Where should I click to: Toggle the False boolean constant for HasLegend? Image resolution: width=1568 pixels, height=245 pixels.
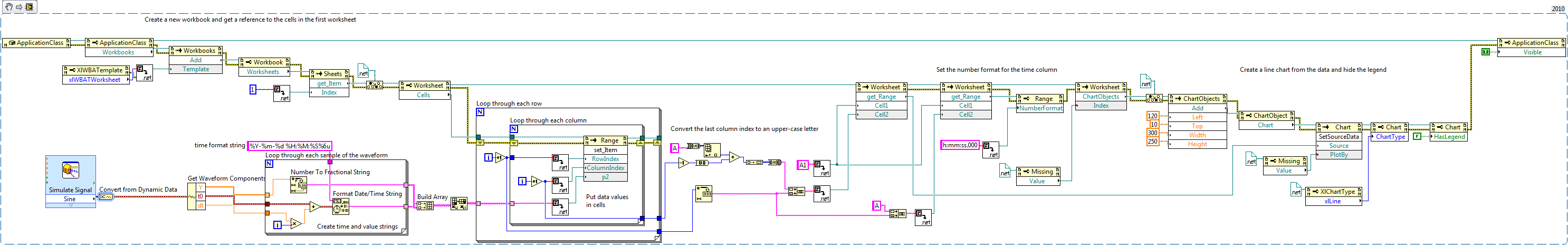1417,137
